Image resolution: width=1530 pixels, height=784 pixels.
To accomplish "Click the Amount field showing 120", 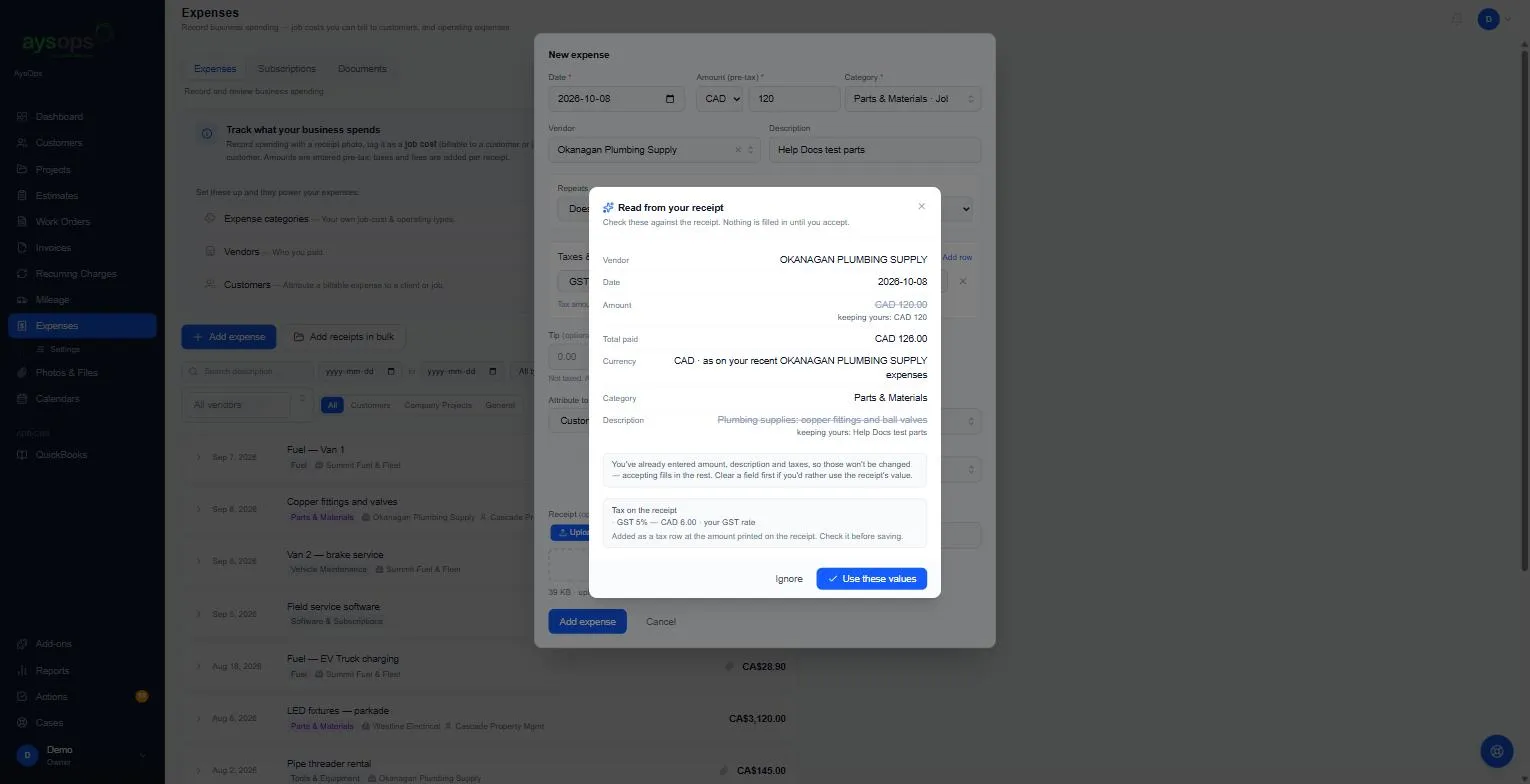I will 794,99.
